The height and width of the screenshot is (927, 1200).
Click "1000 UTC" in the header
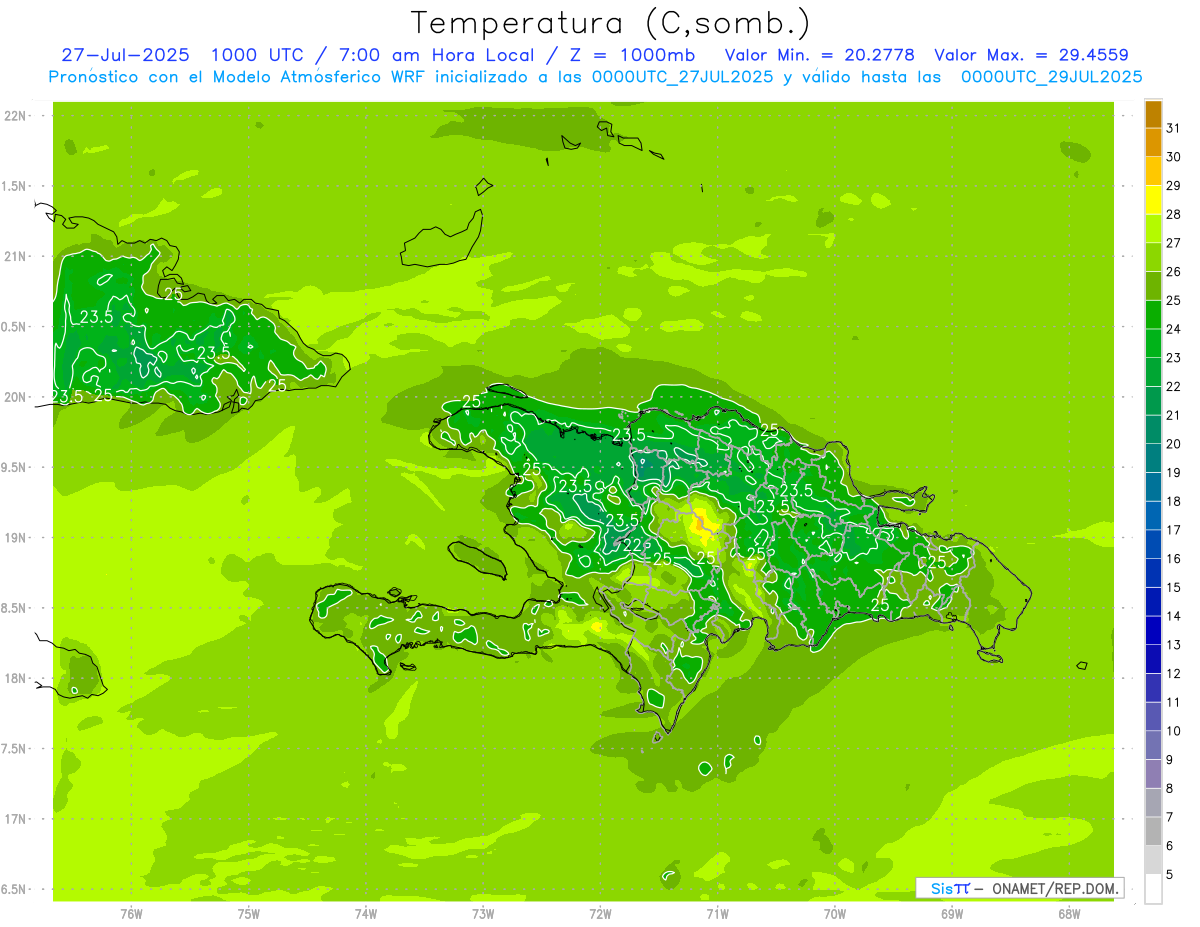click(x=256, y=55)
